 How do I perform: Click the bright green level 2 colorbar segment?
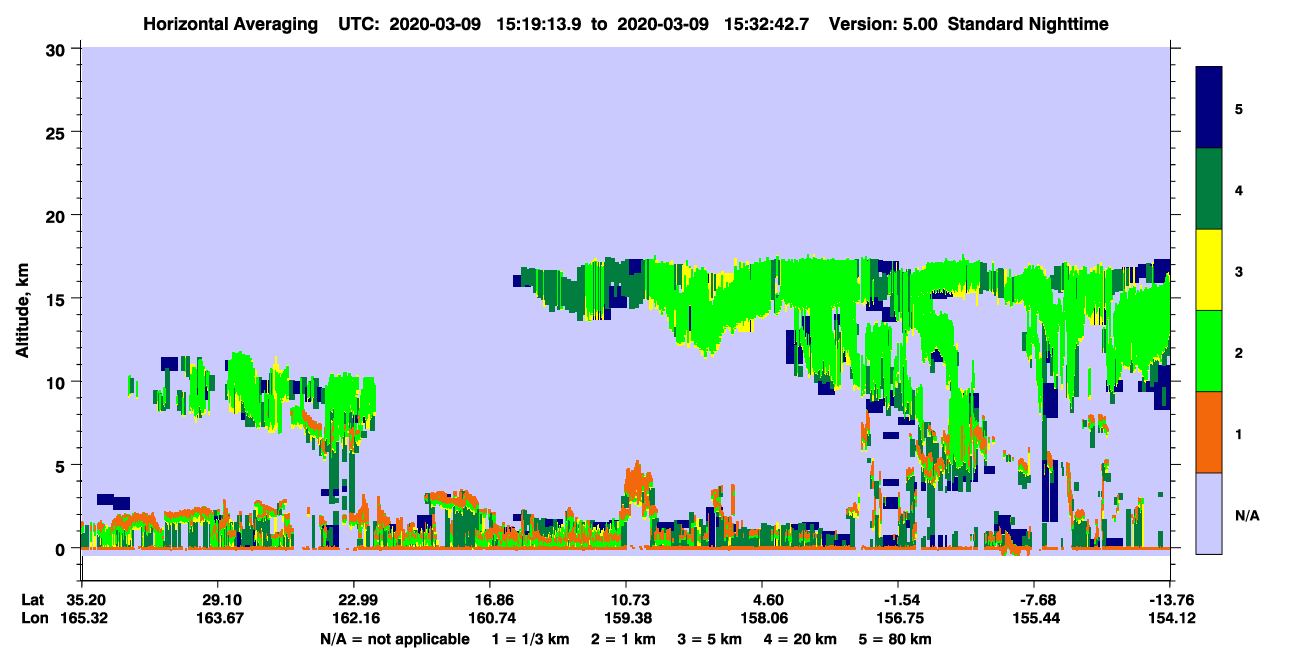coord(1209,351)
